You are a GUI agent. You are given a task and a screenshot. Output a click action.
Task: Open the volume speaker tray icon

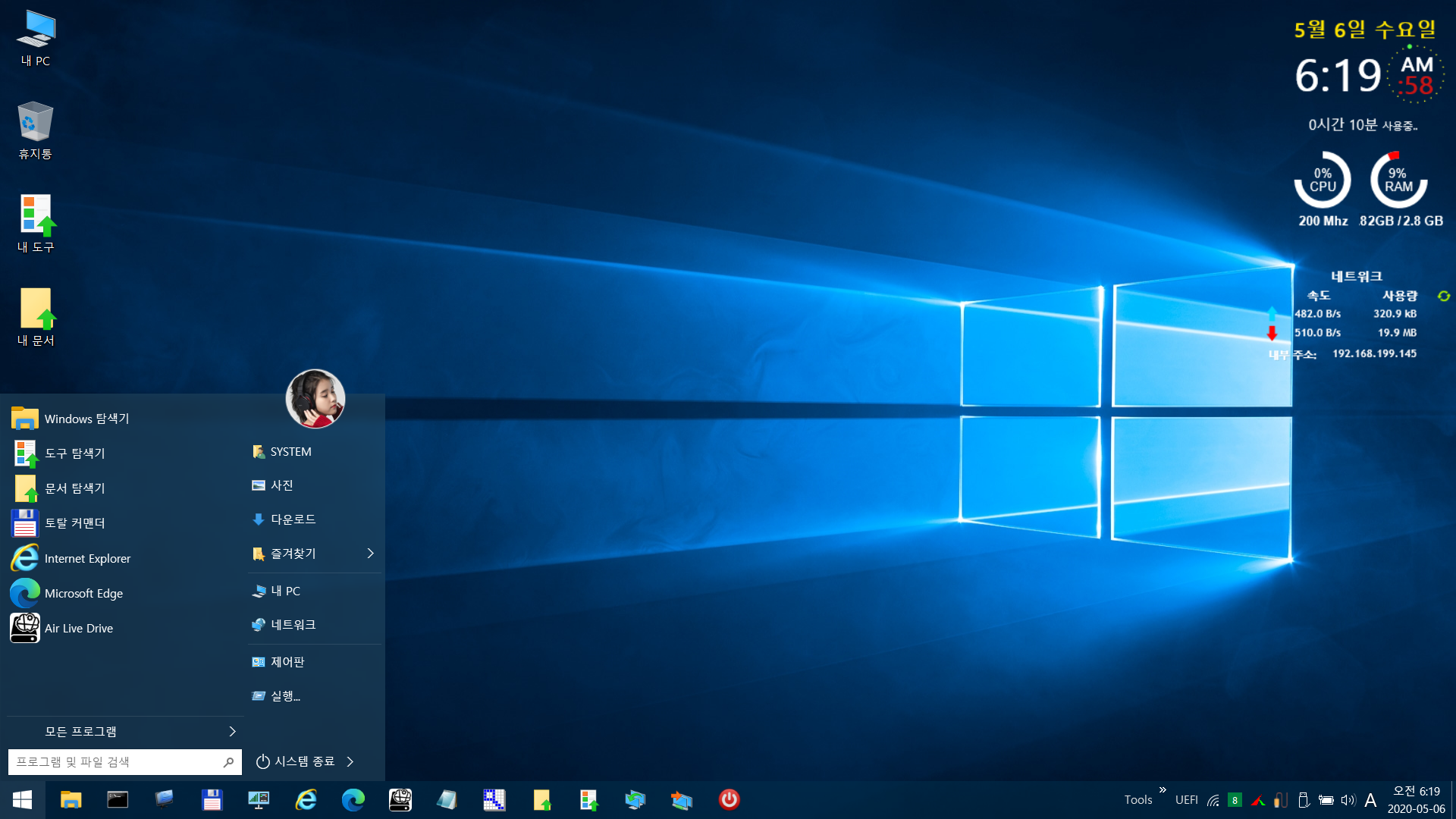[1348, 800]
